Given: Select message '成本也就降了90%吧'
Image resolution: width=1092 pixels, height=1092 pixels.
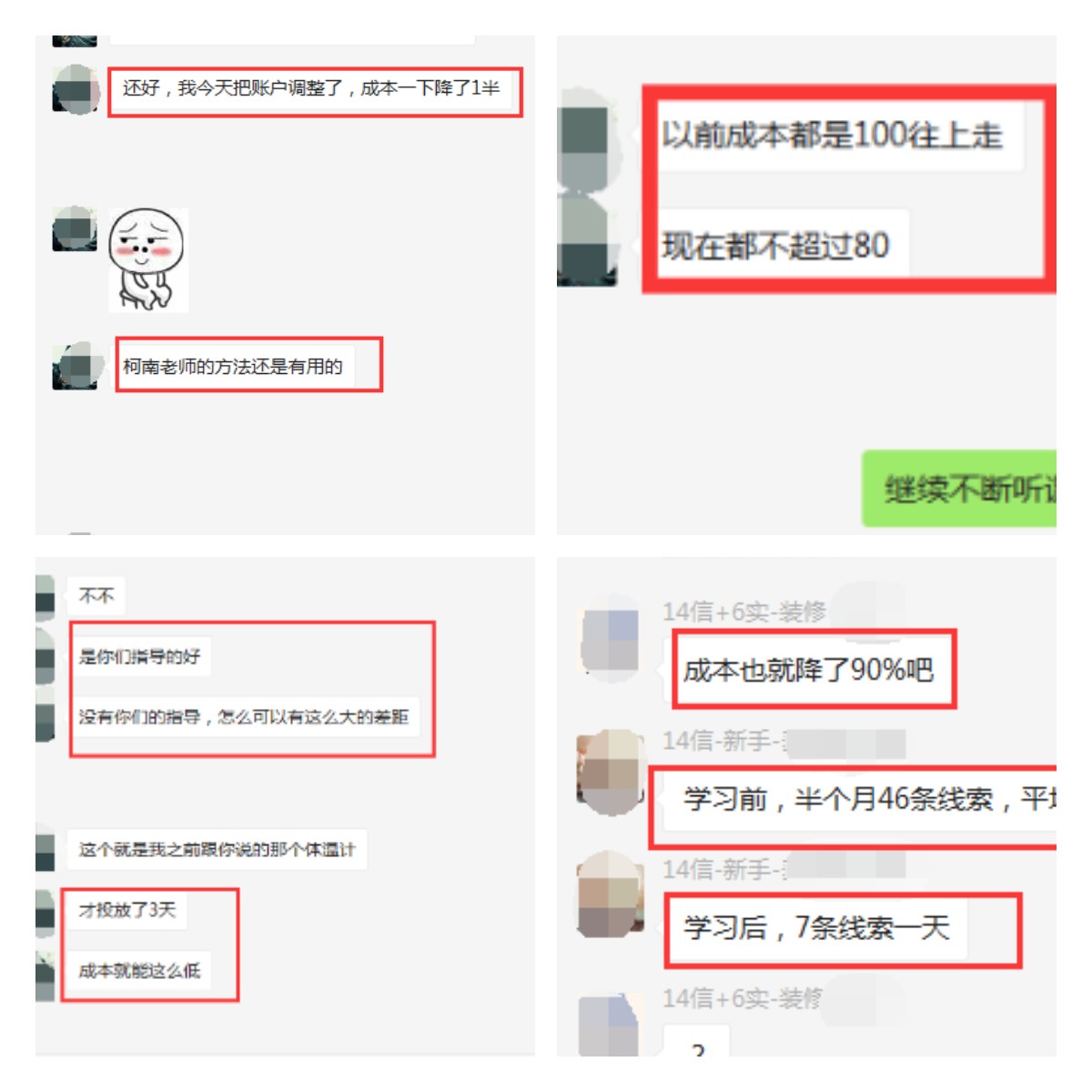Looking at the screenshot, I should [x=809, y=671].
